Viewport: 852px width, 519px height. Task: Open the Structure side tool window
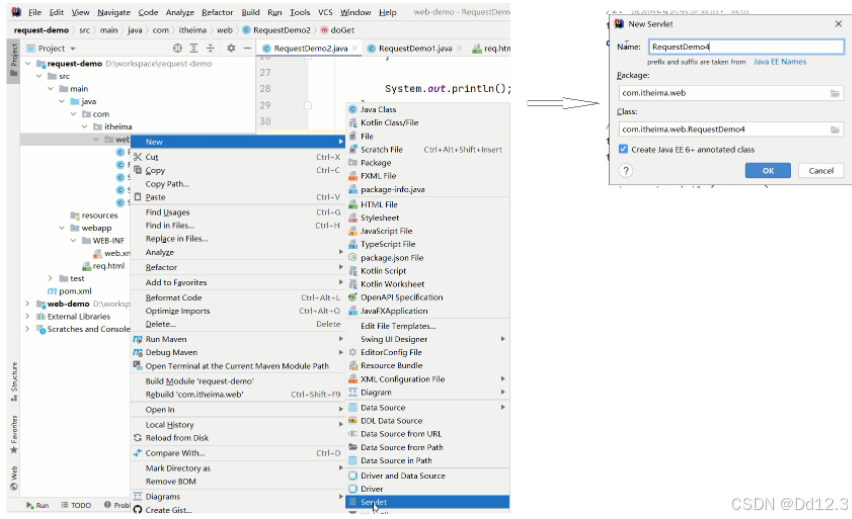(x=14, y=381)
